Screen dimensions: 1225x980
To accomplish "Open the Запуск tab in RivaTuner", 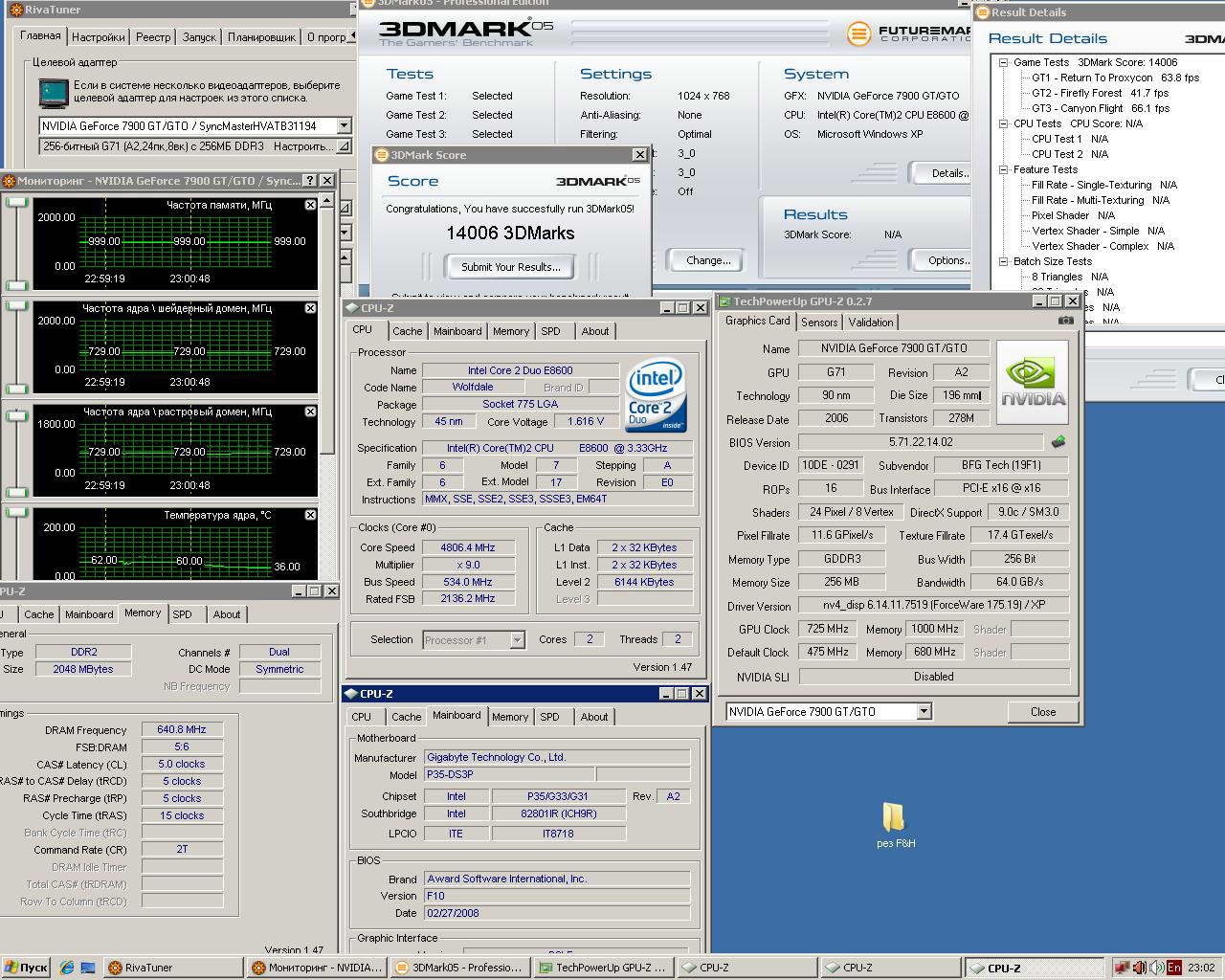I will (x=199, y=37).
